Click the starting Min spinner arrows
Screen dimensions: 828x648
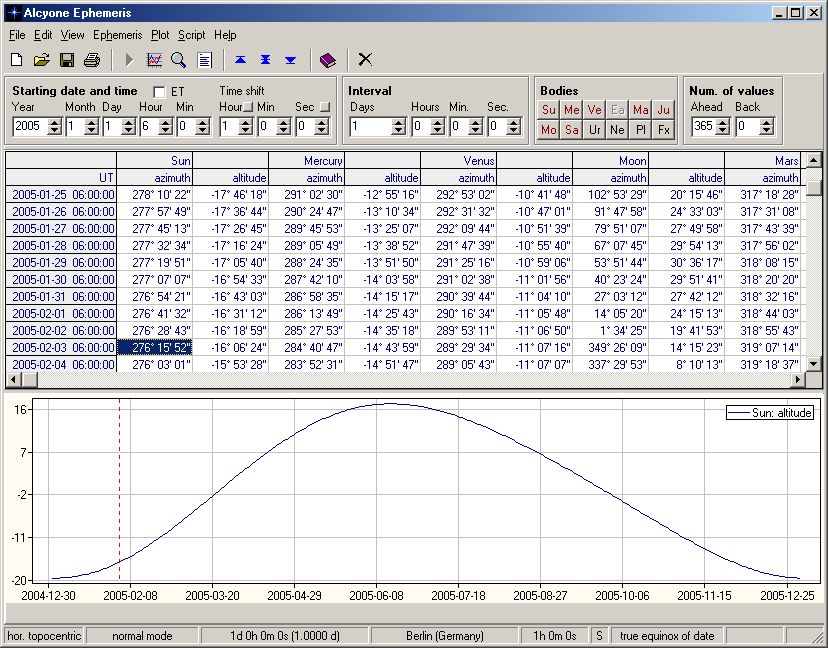click(x=202, y=127)
